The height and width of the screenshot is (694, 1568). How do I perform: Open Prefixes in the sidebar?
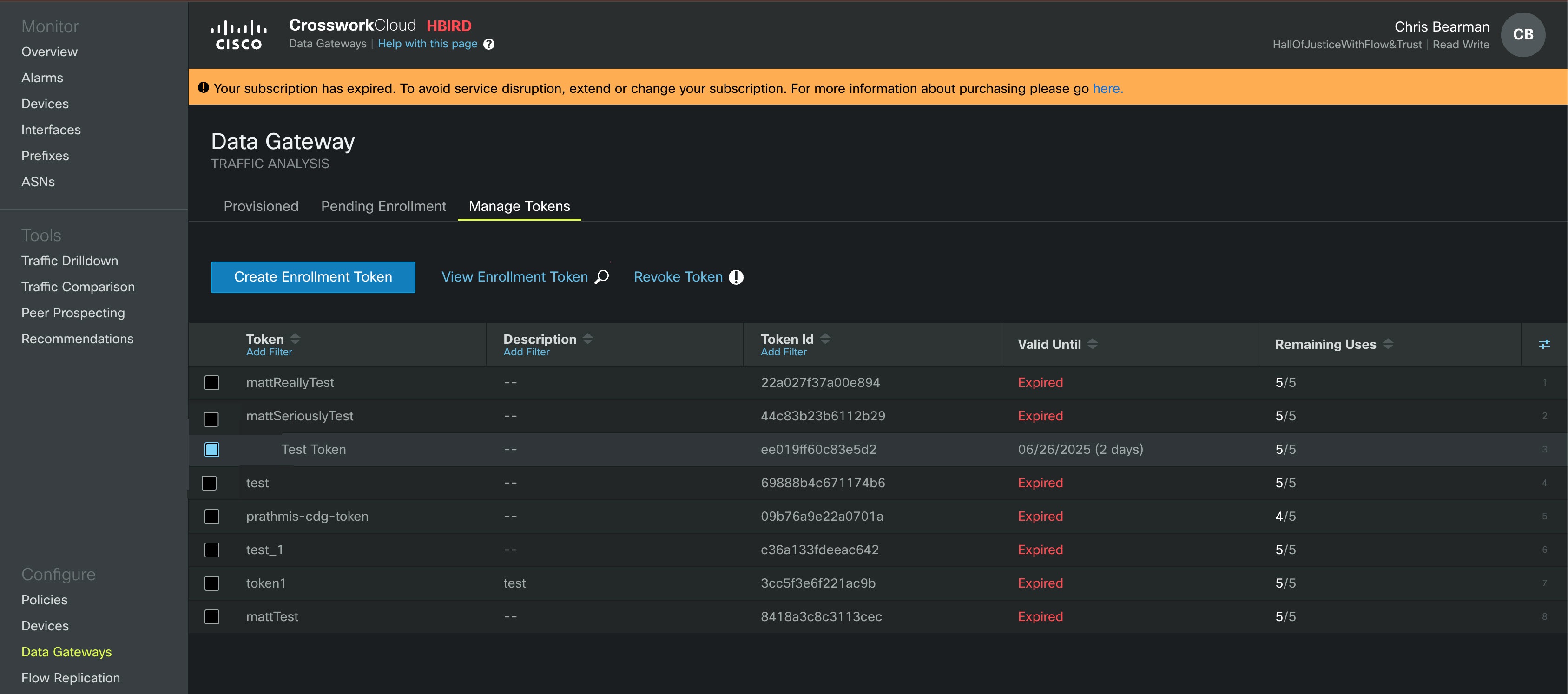coord(45,156)
